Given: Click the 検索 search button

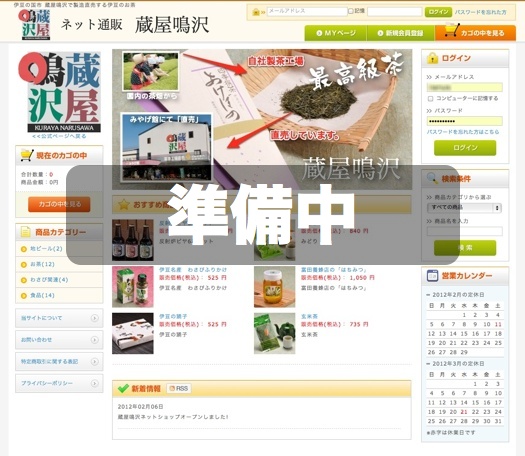Looking at the screenshot, I should pos(465,248).
